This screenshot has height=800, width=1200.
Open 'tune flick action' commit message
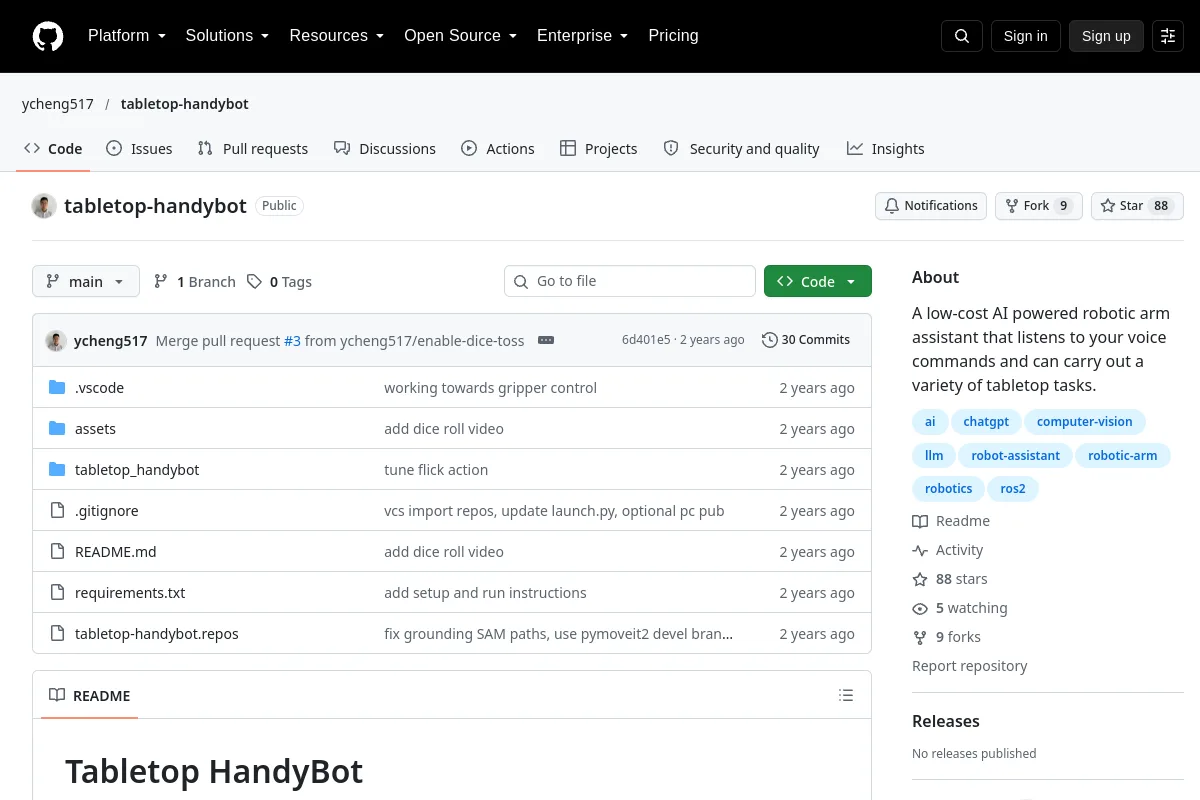point(436,470)
